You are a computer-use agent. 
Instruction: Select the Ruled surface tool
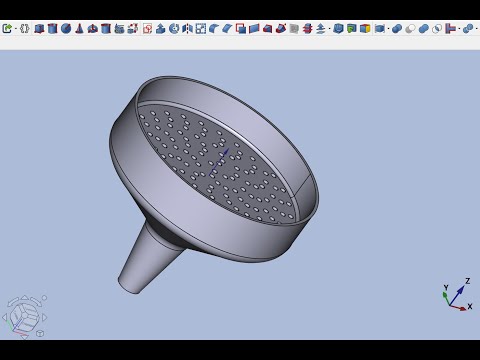point(254,29)
